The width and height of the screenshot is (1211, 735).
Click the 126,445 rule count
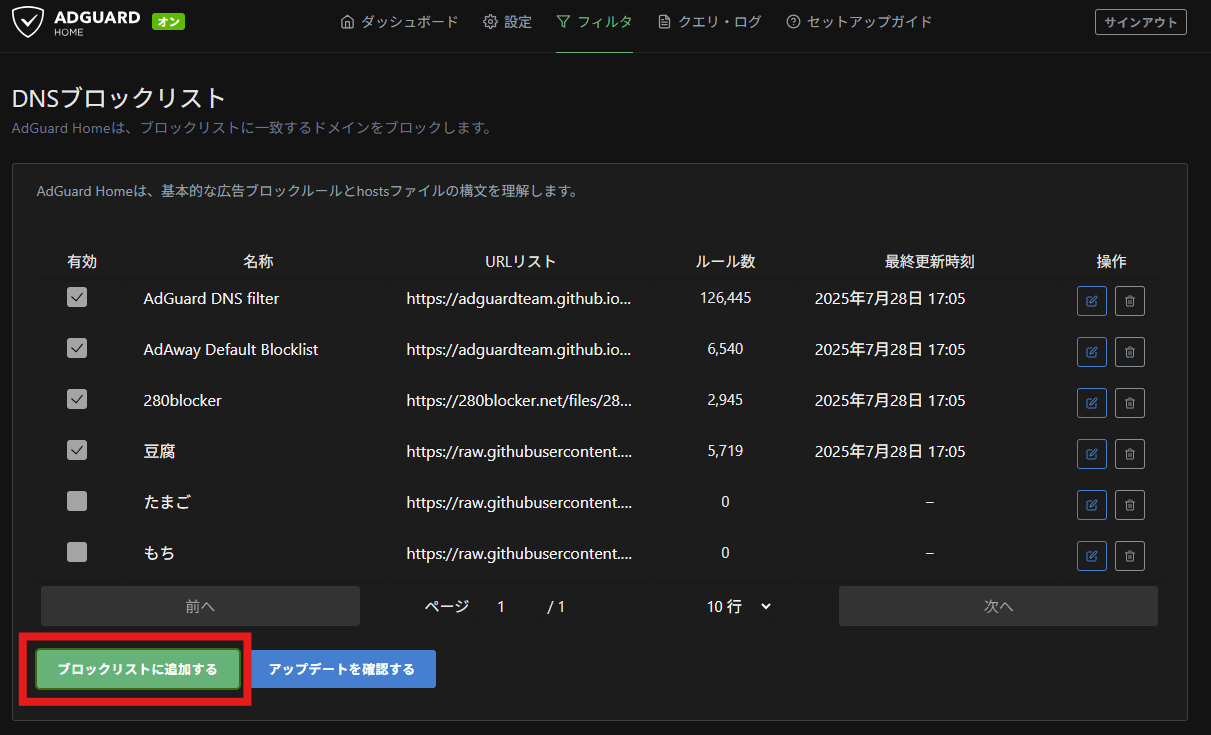725,298
